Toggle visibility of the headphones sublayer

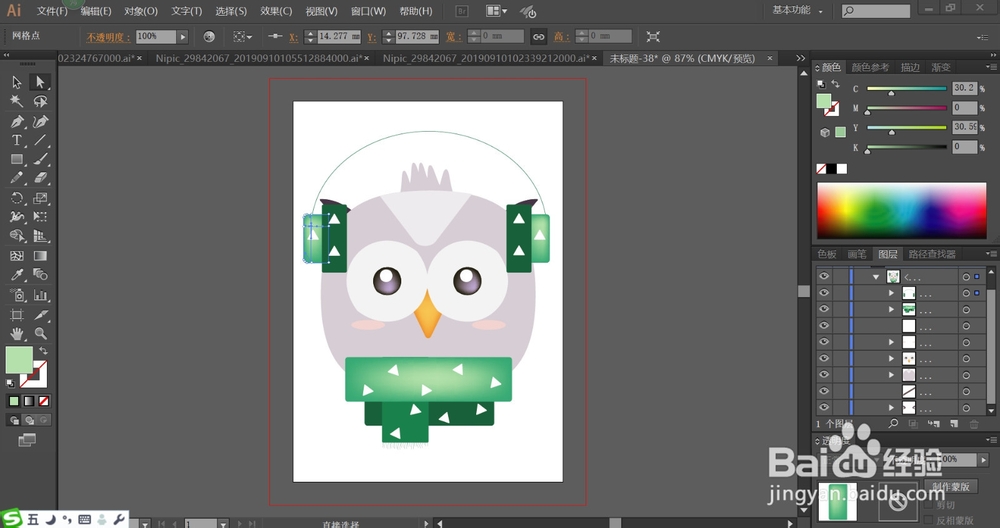click(x=824, y=293)
